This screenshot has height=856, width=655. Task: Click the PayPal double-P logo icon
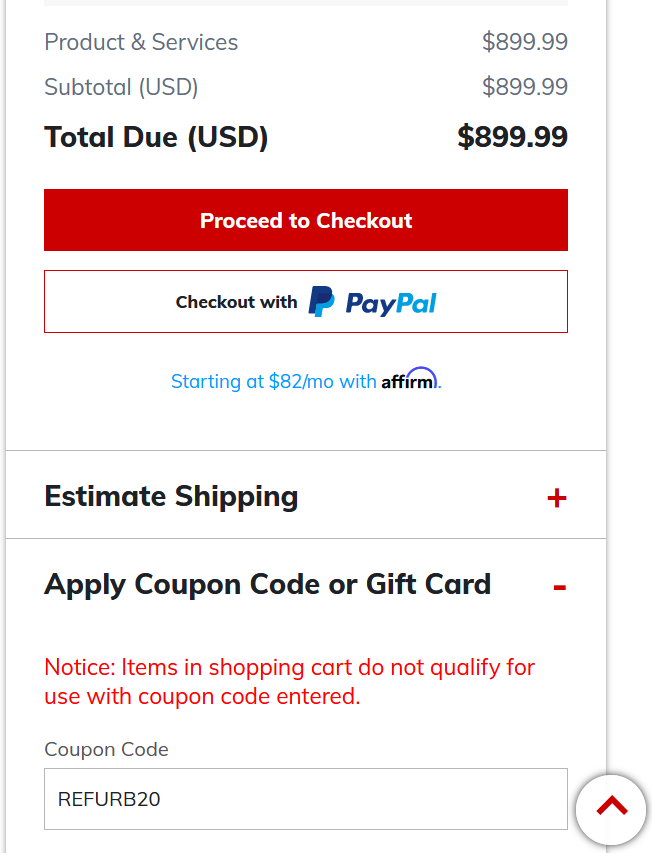click(x=321, y=301)
